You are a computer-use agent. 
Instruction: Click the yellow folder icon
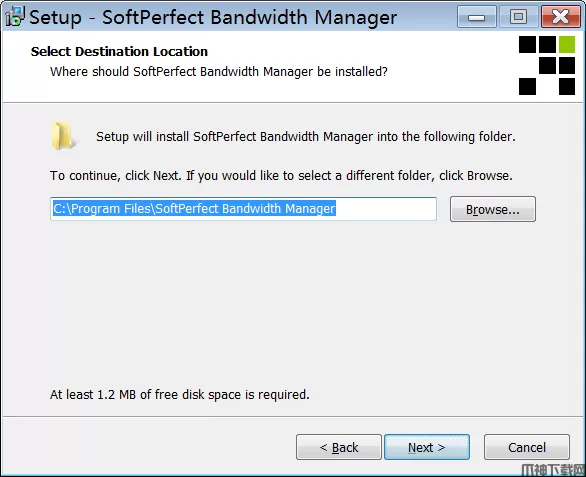point(64,136)
